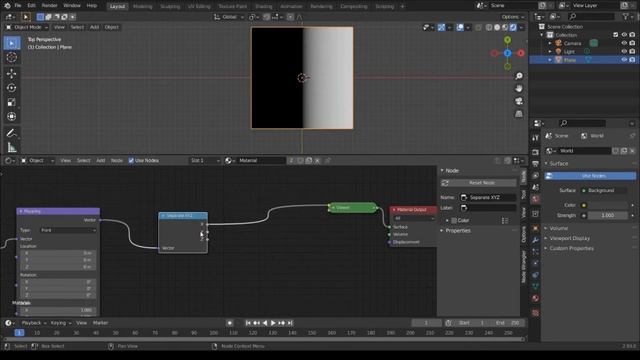This screenshot has height=360, width=640.
Task: Click the play animation button
Action: point(273,323)
